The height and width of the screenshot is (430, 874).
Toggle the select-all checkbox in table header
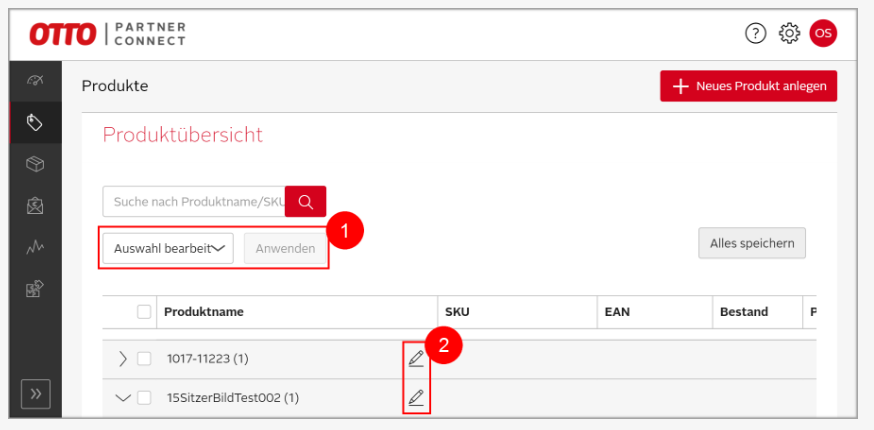pos(144,312)
